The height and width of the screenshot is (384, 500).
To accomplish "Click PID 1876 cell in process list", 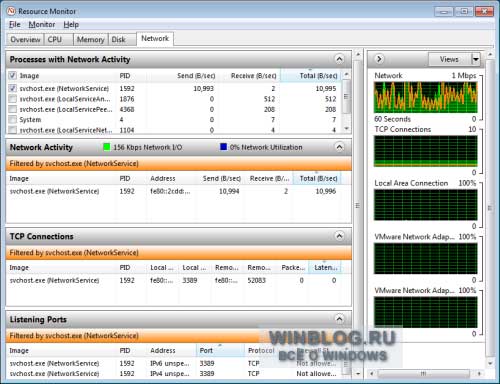I will pyautogui.click(x=127, y=99).
